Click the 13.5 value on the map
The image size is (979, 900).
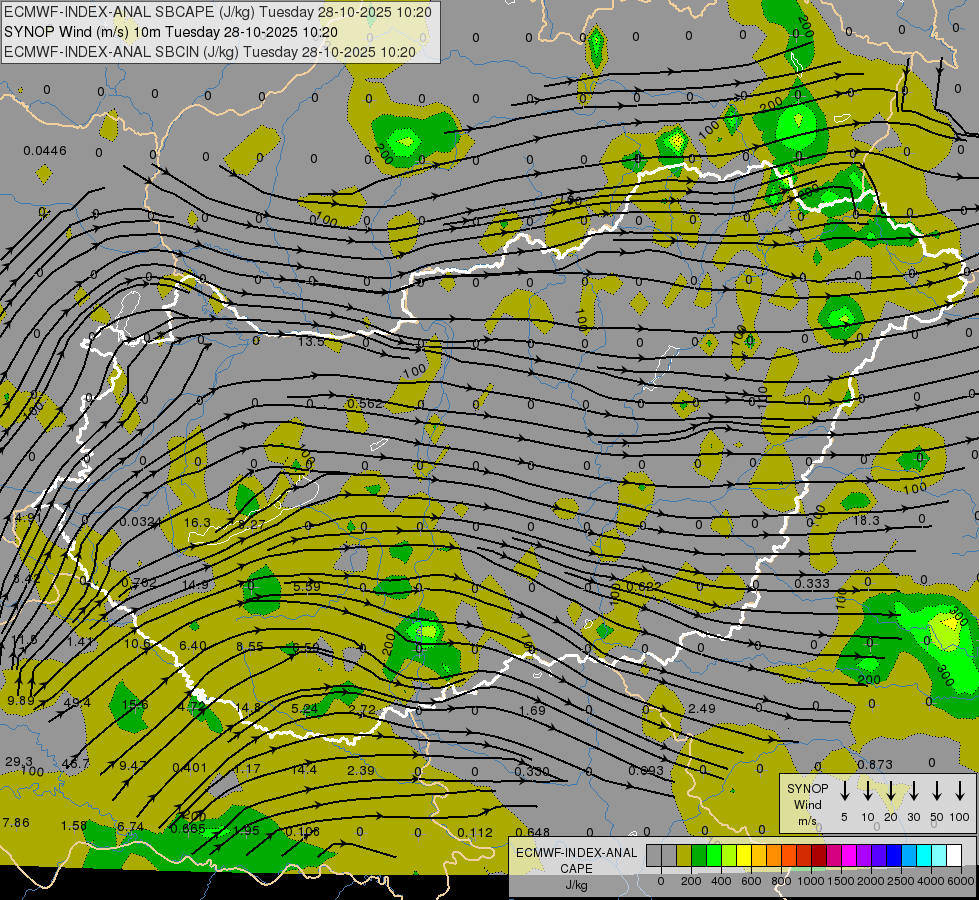point(311,342)
